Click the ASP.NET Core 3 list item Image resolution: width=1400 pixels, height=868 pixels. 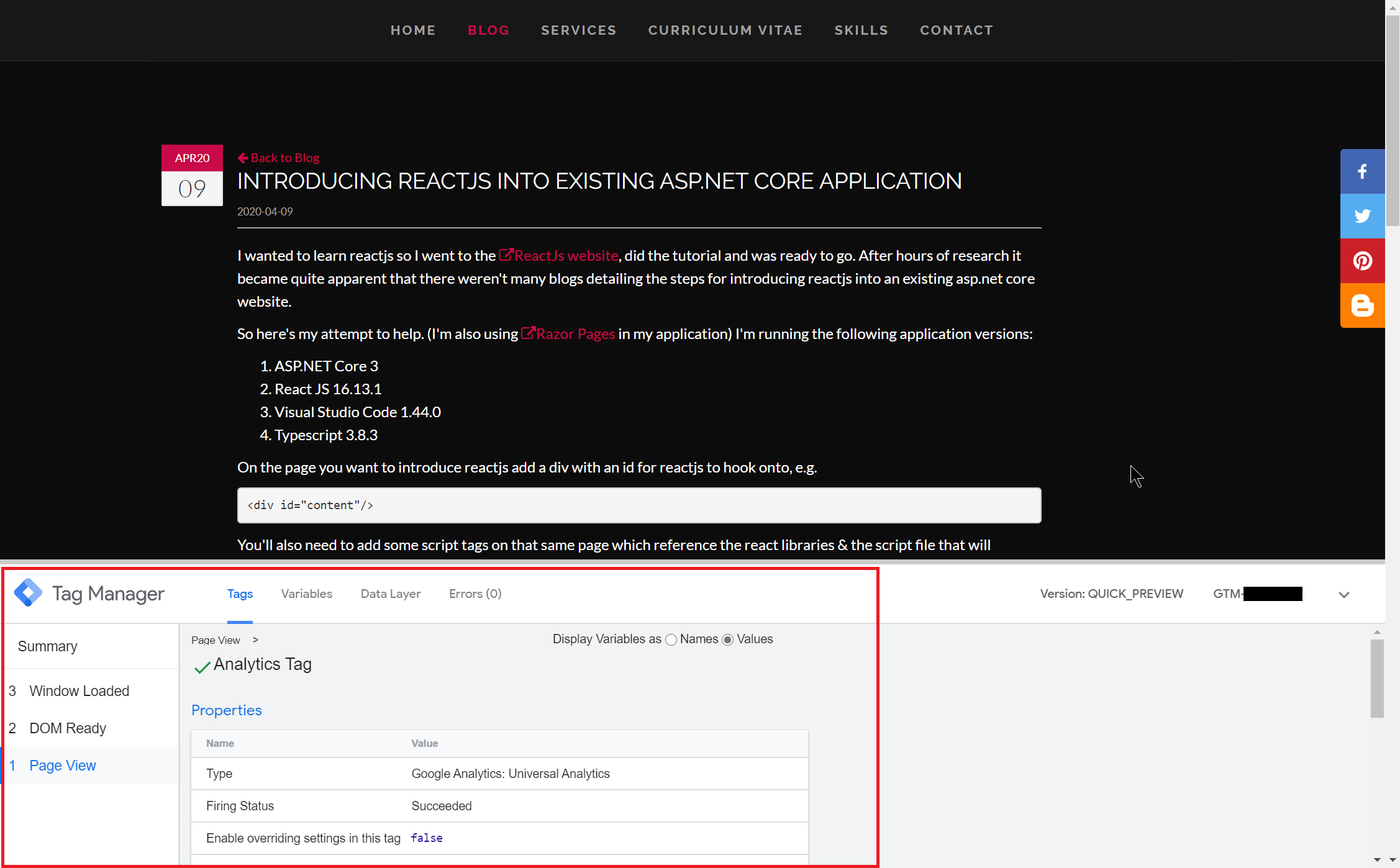[326, 366]
